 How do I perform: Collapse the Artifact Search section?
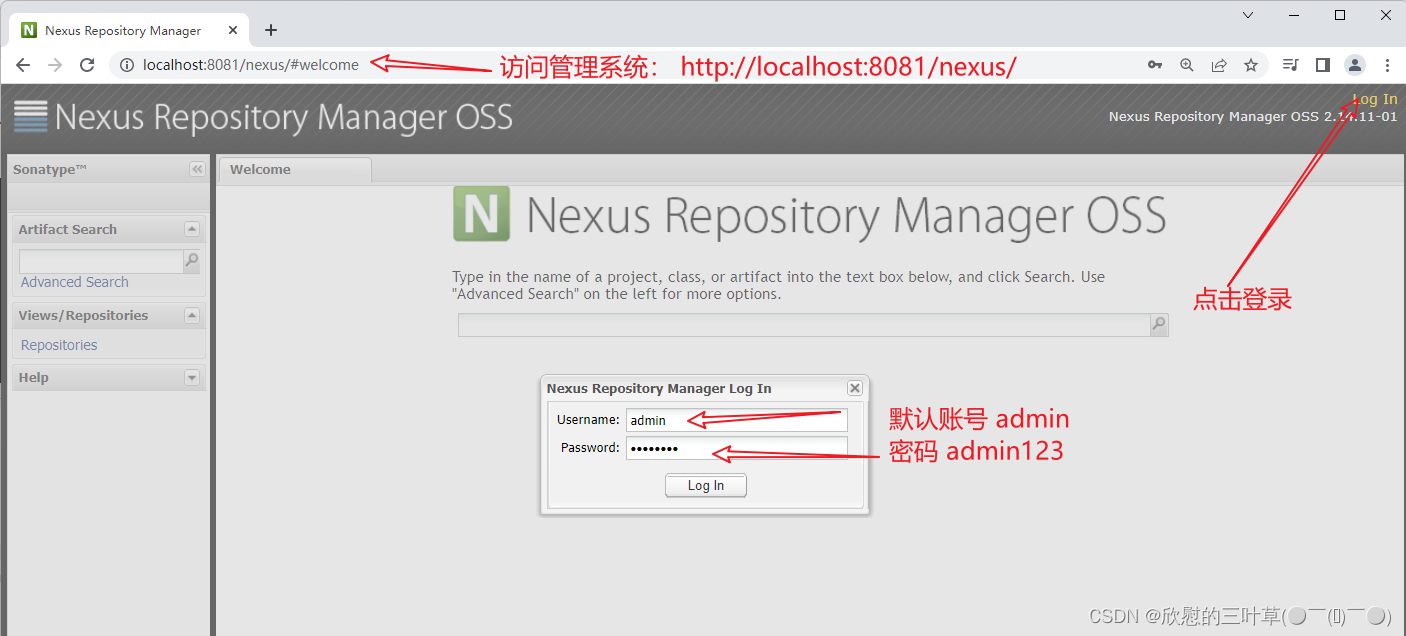tap(192, 229)
